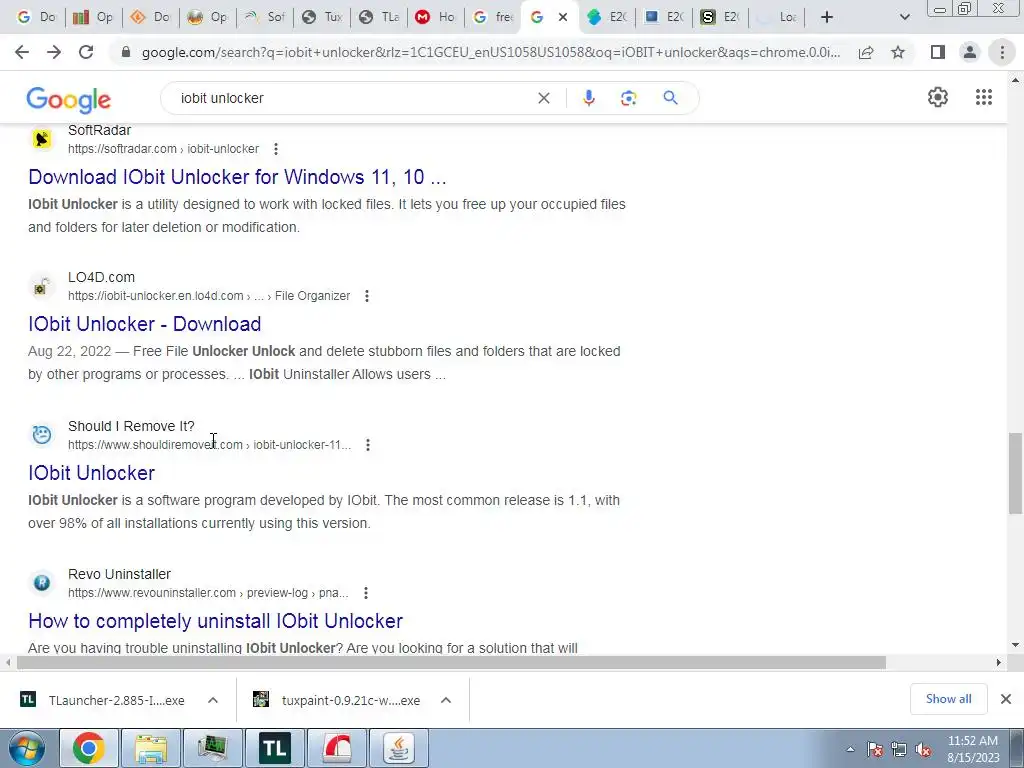Click the Revo Uninstaller site name

click(x=120, y=574)
